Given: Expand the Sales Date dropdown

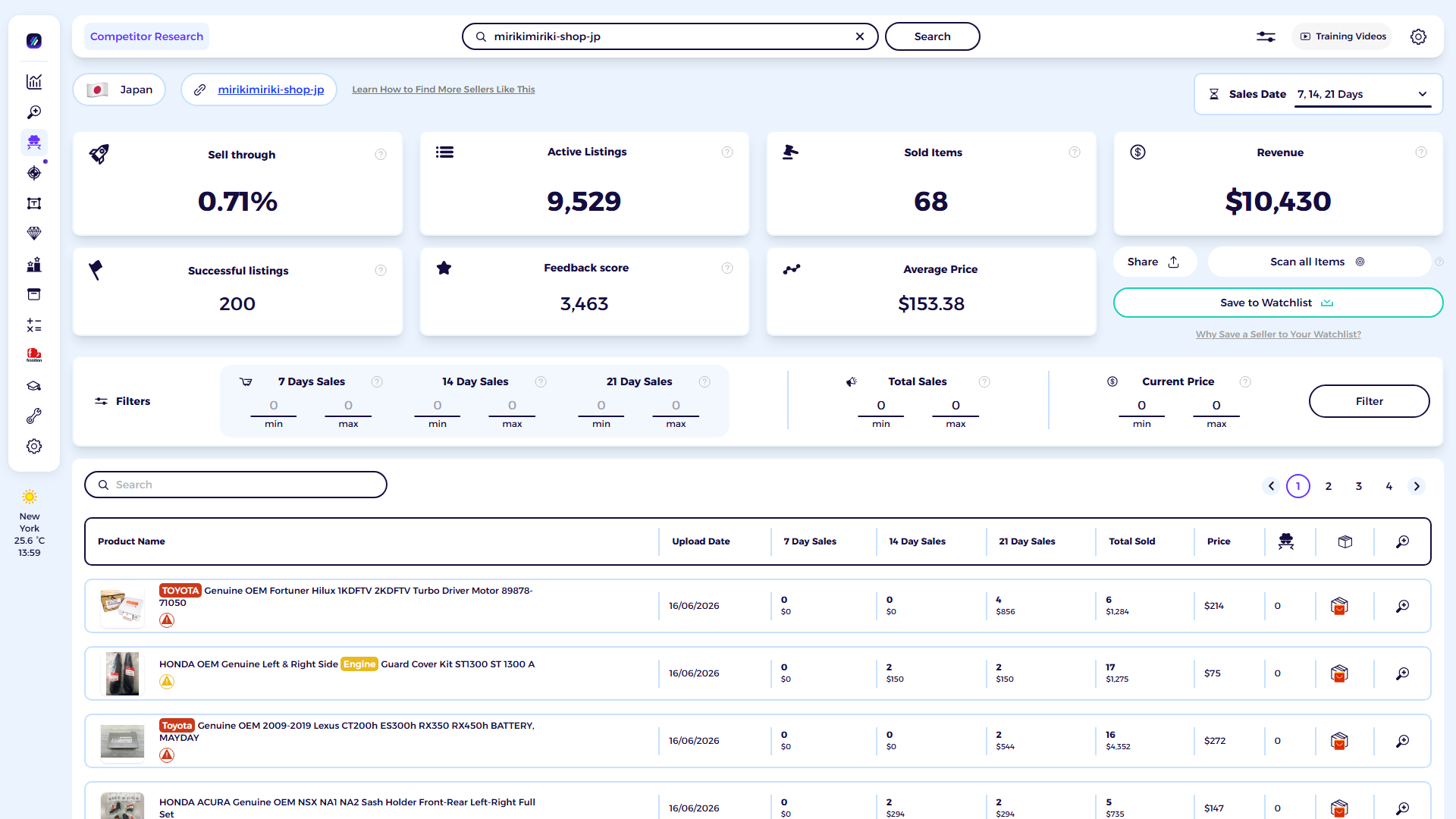Looking at the screenshot, I should (1362, 94).
